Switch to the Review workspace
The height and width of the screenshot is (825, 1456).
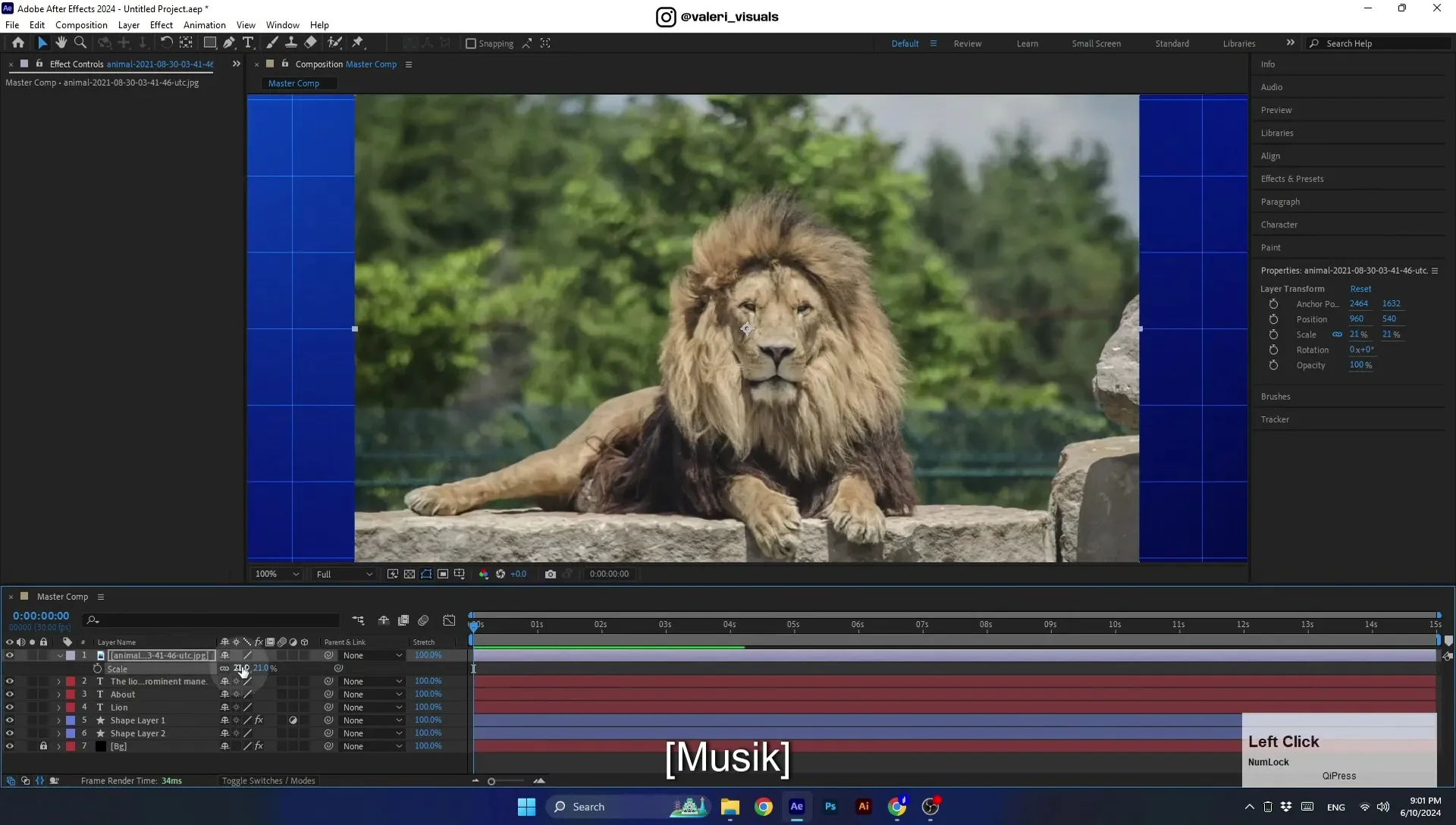tap(968, 44)
